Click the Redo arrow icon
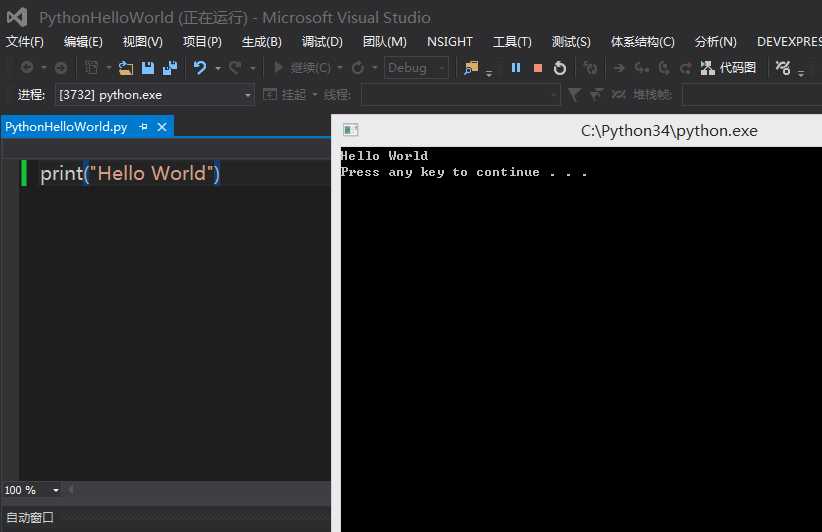 click(x=235, y=68)
